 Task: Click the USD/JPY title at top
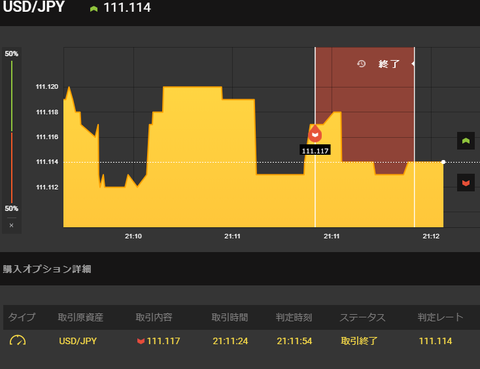tap(33, 7)
